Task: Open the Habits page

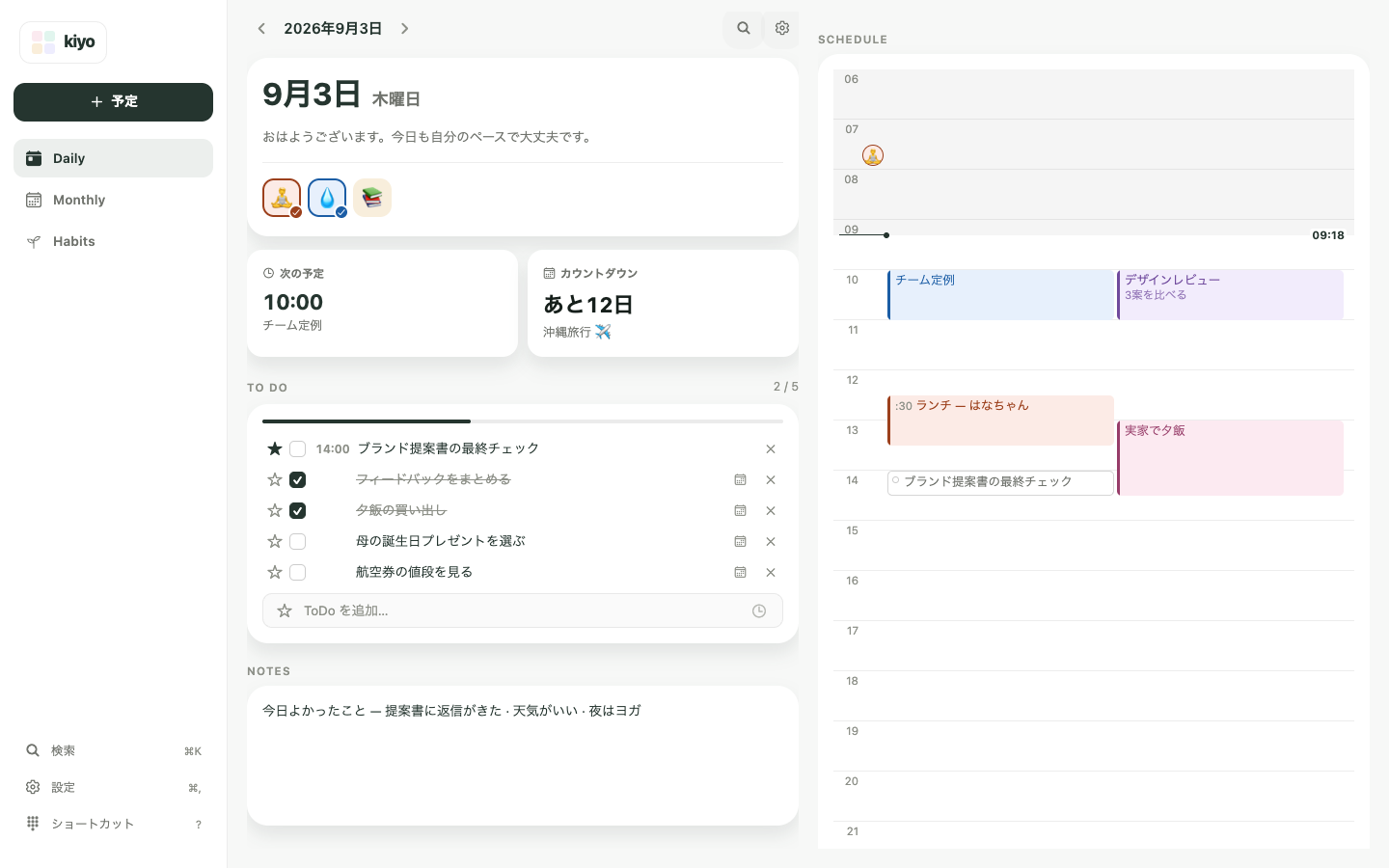Action: (113, 241)
